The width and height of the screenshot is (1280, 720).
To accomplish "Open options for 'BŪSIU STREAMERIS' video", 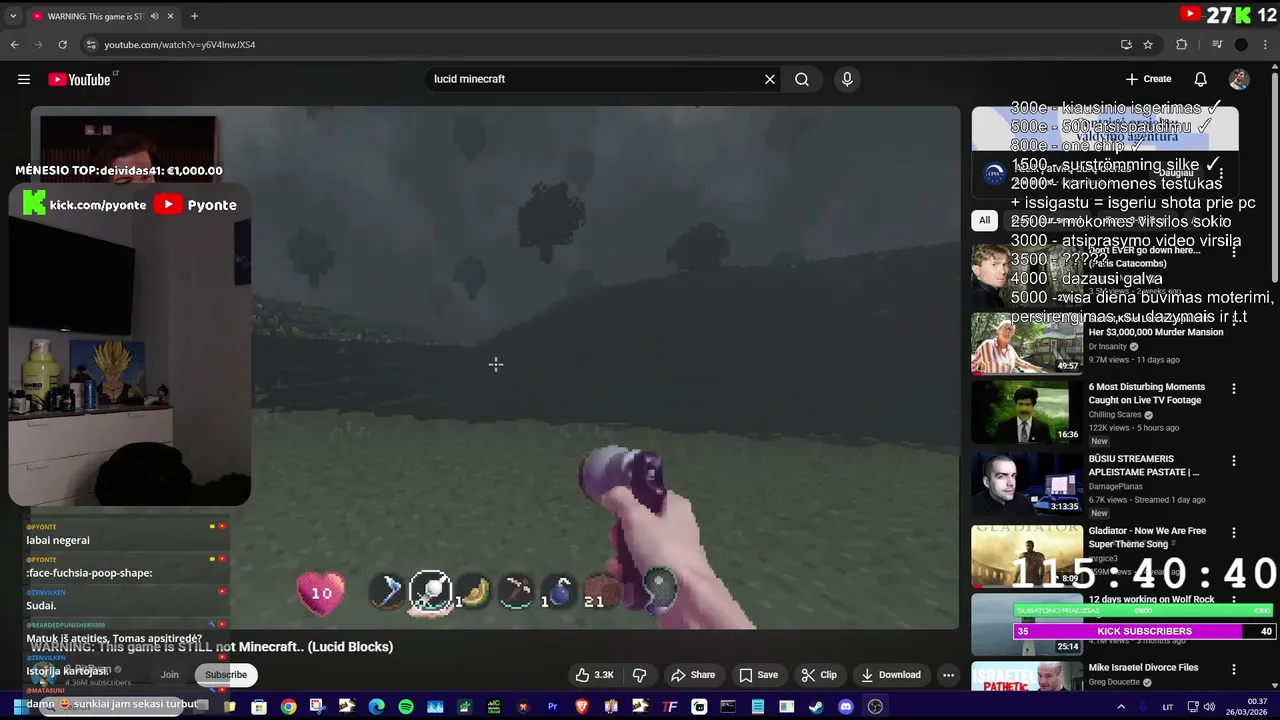I will point(1234,461).
